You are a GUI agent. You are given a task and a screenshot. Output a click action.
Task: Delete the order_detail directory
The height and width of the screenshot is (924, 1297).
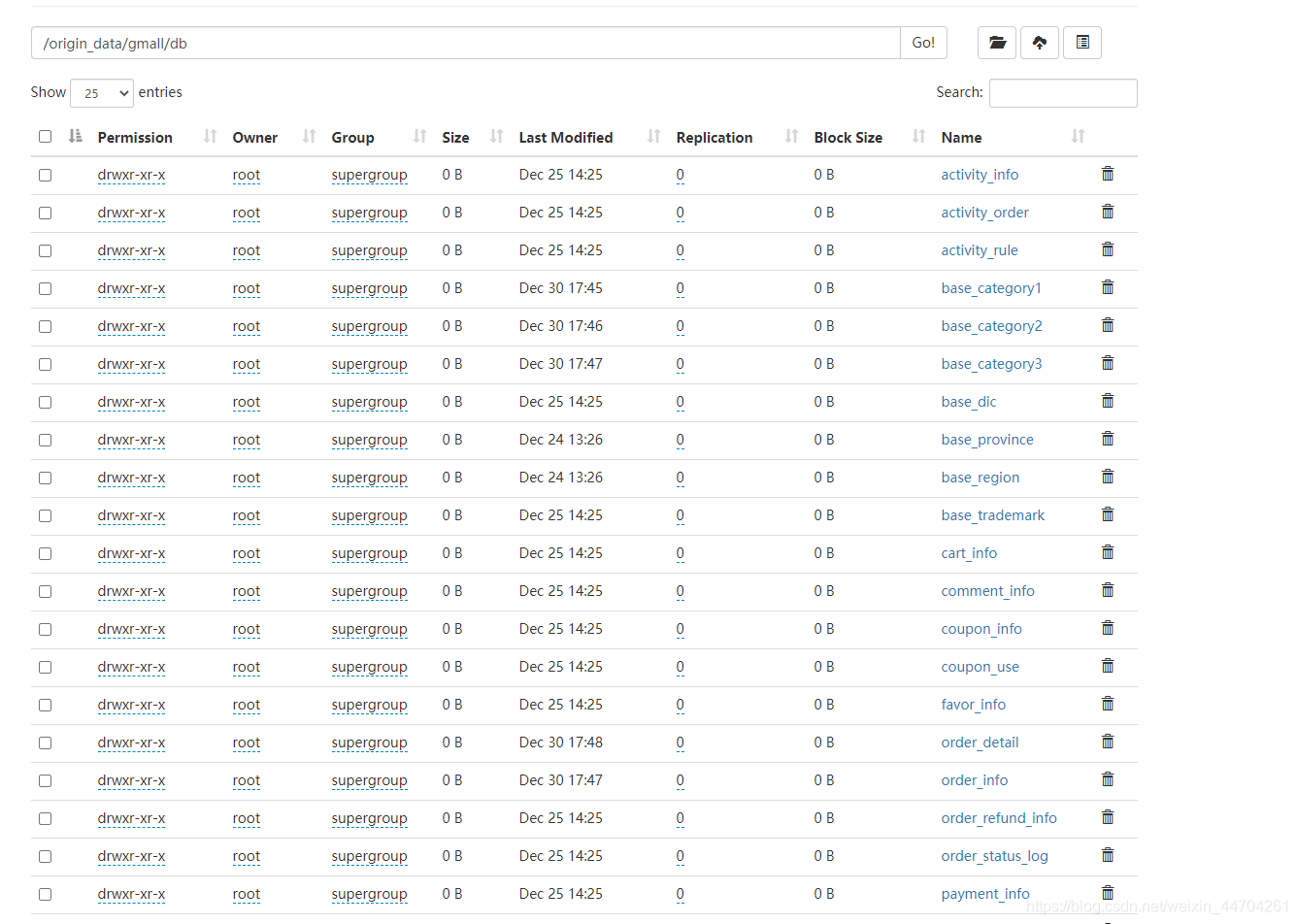[x=1108, y=742]
